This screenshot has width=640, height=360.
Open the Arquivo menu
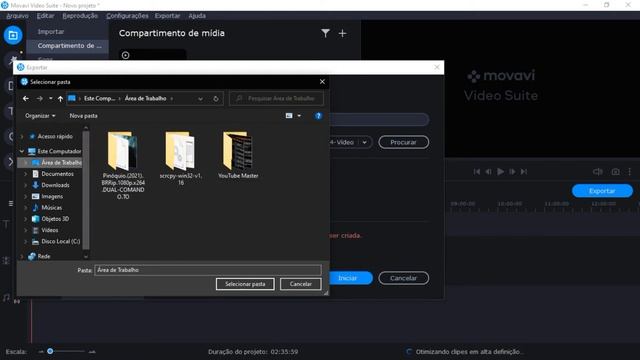click(17, 16)
